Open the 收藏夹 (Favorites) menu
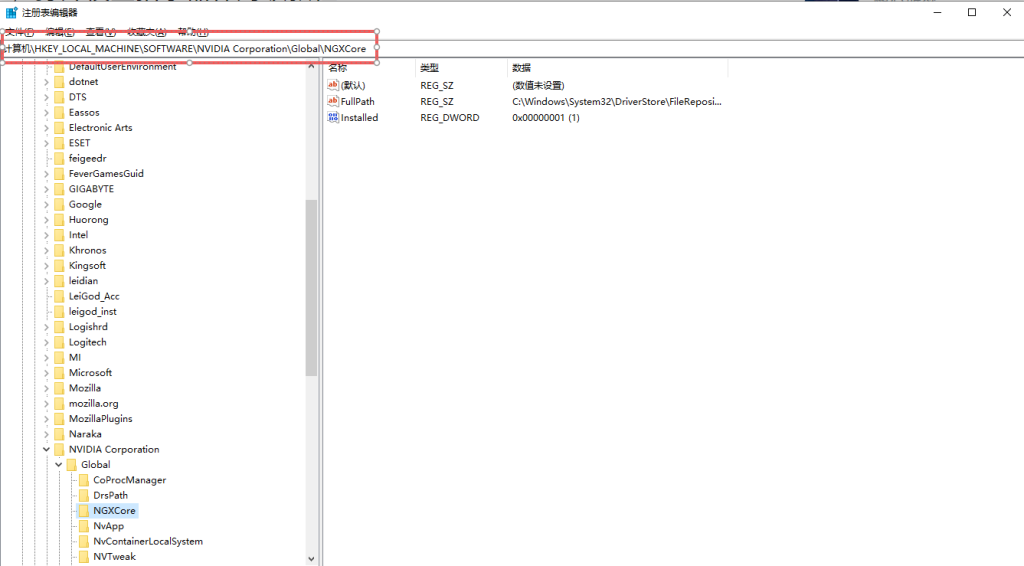 tap(146, 32)
